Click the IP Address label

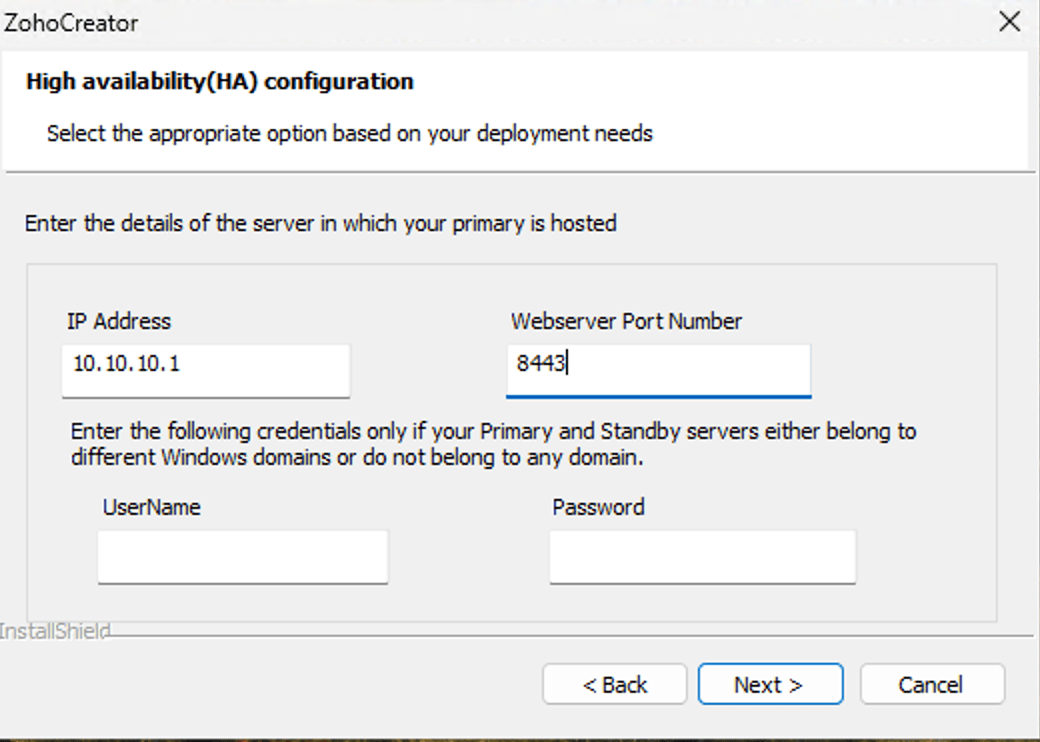tap(119, 322)
